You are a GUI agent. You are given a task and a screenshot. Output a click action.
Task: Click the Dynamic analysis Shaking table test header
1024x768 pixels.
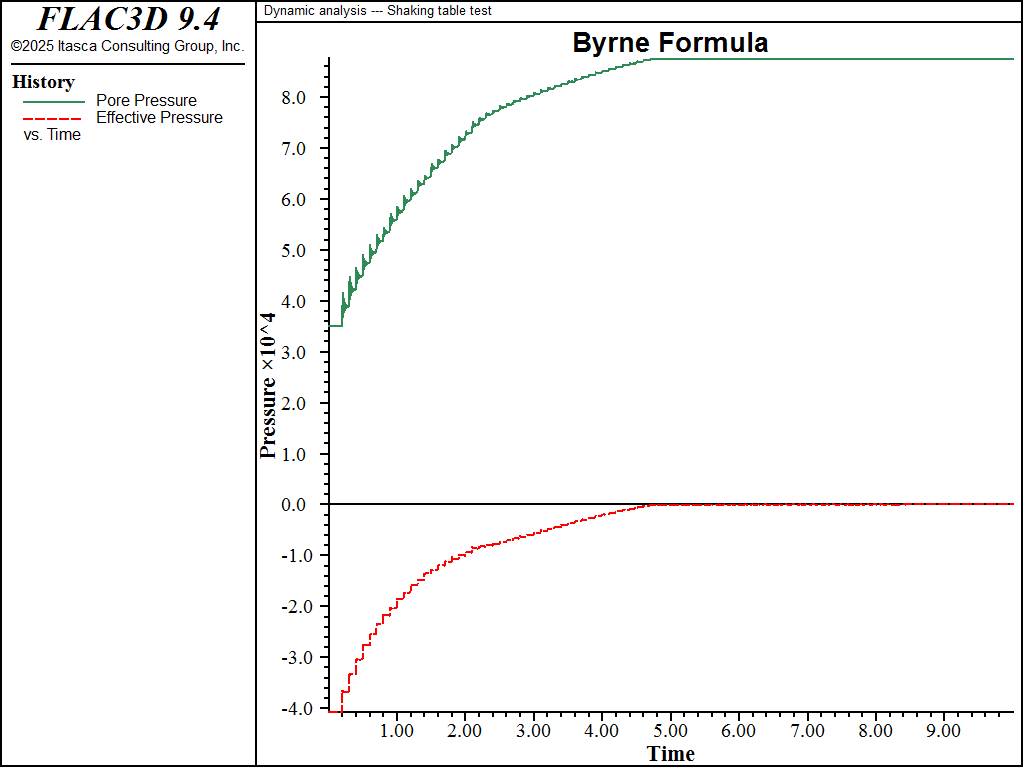(377, 11)
